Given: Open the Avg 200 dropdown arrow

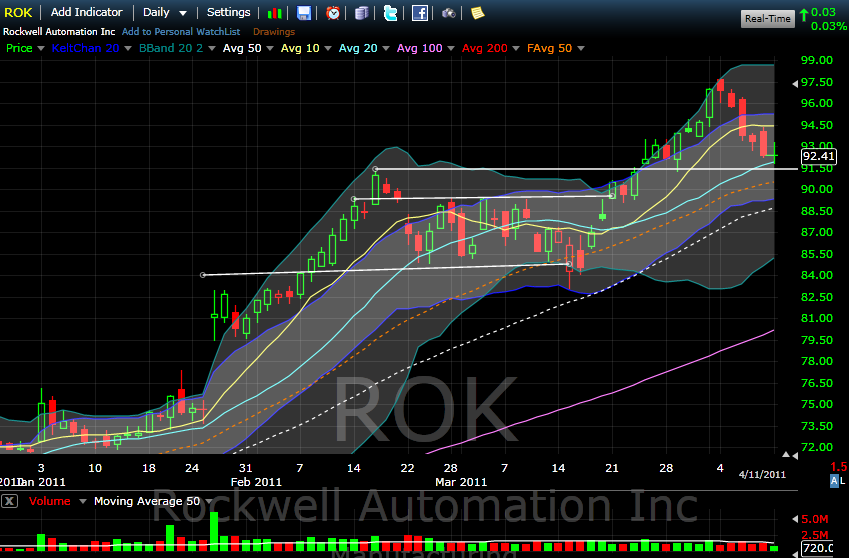Looking at the screenshot, I should click(x=515, y=49).
